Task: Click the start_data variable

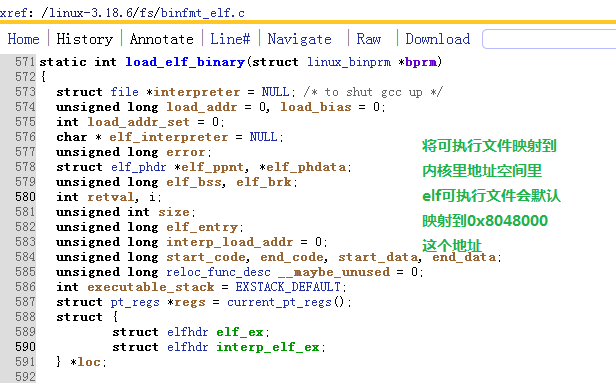Action: [378, 257]
